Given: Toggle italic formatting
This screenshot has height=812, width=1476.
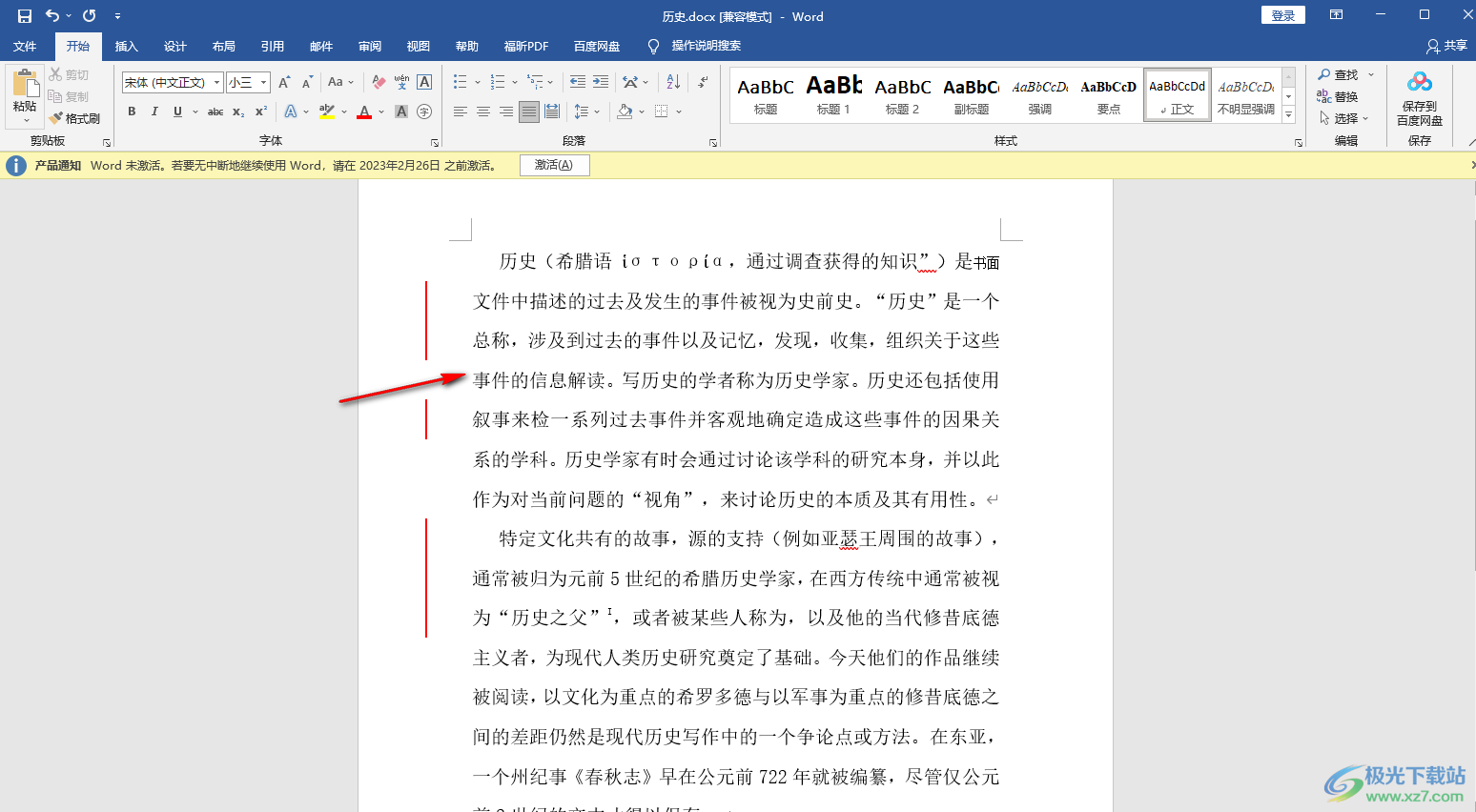Looking at the screenshot, I should pos(154,112).
